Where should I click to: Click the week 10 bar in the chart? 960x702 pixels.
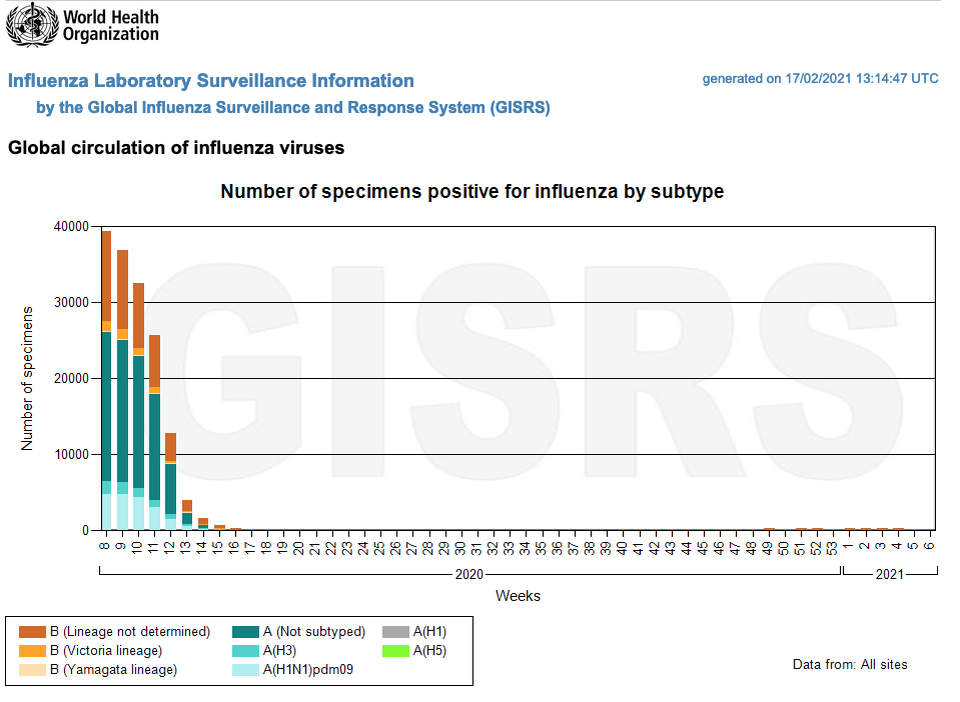[x=138, y=406]
